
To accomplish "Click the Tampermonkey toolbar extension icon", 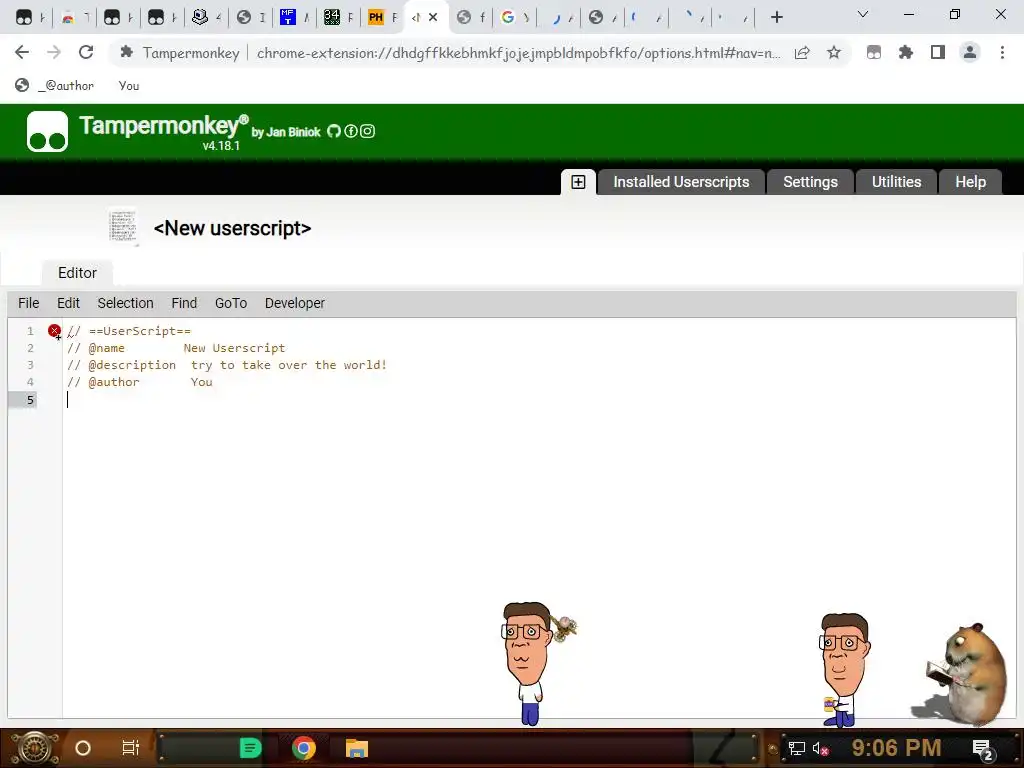I will coord(874,52).
